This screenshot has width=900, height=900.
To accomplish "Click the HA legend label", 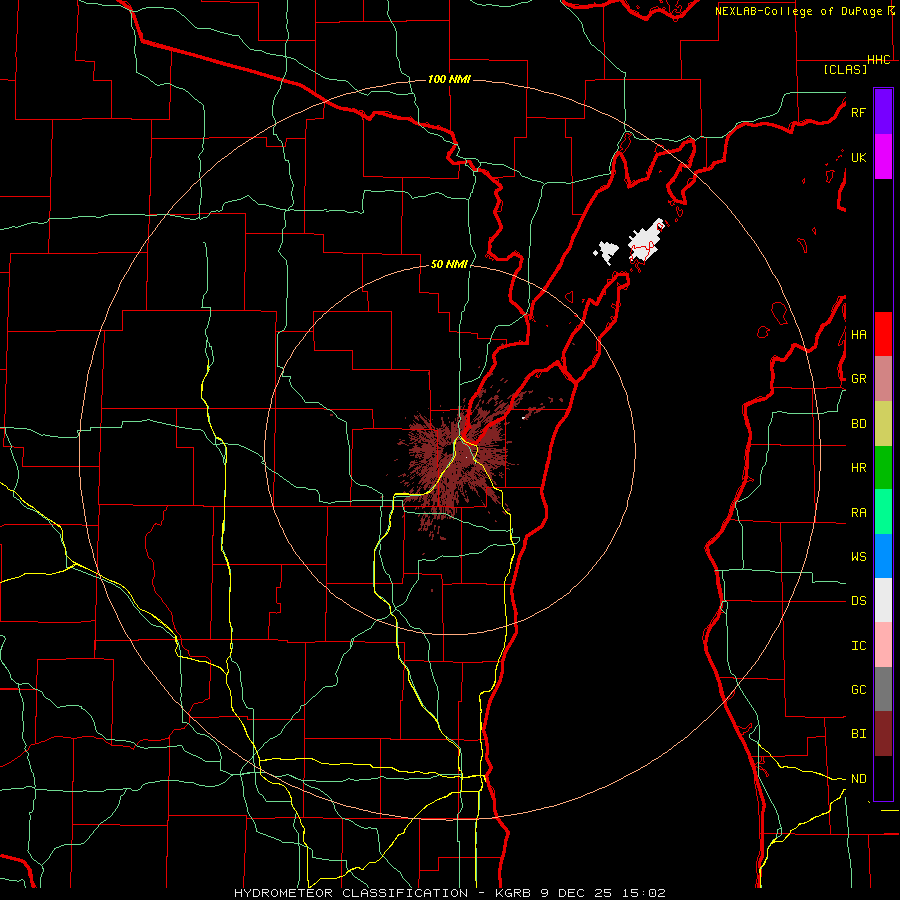I will (x=858, y=334).
